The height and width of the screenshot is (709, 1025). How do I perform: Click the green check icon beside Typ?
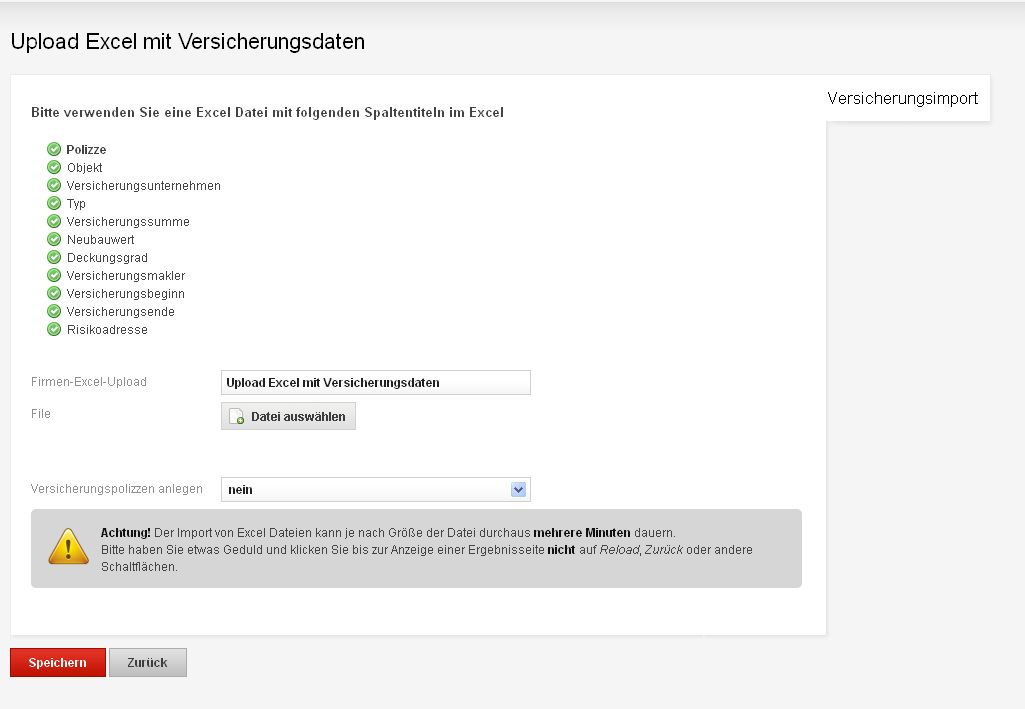pos(54,204)
